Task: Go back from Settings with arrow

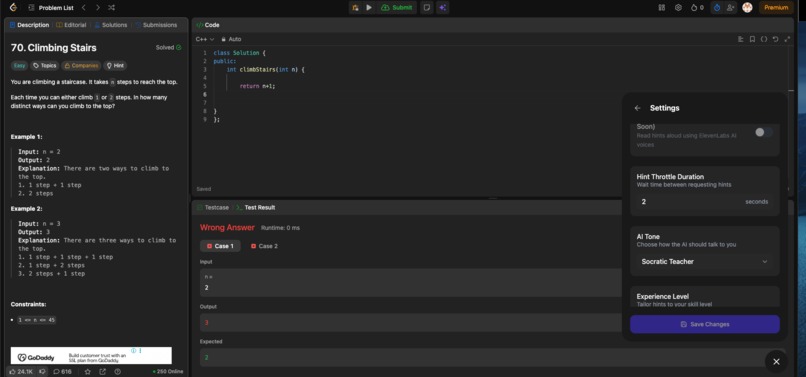Action: [x=637, y=108]
